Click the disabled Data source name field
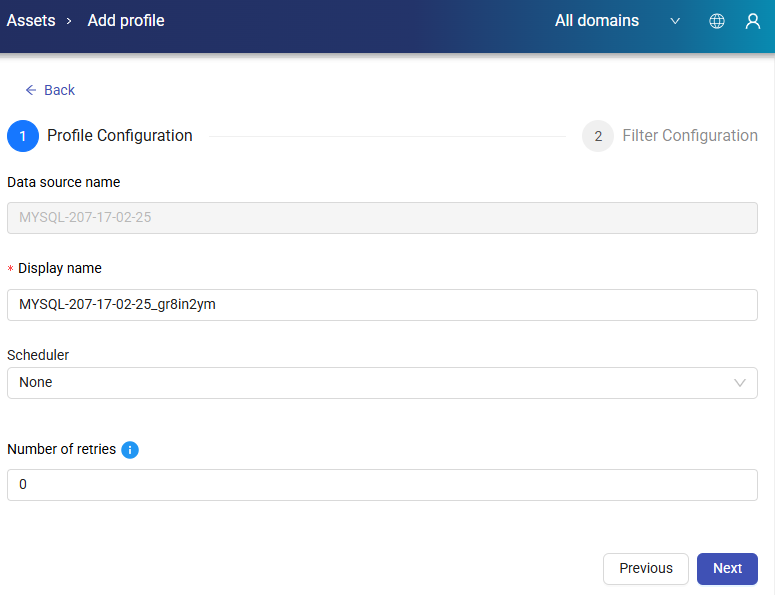 (x=382, y=218)
